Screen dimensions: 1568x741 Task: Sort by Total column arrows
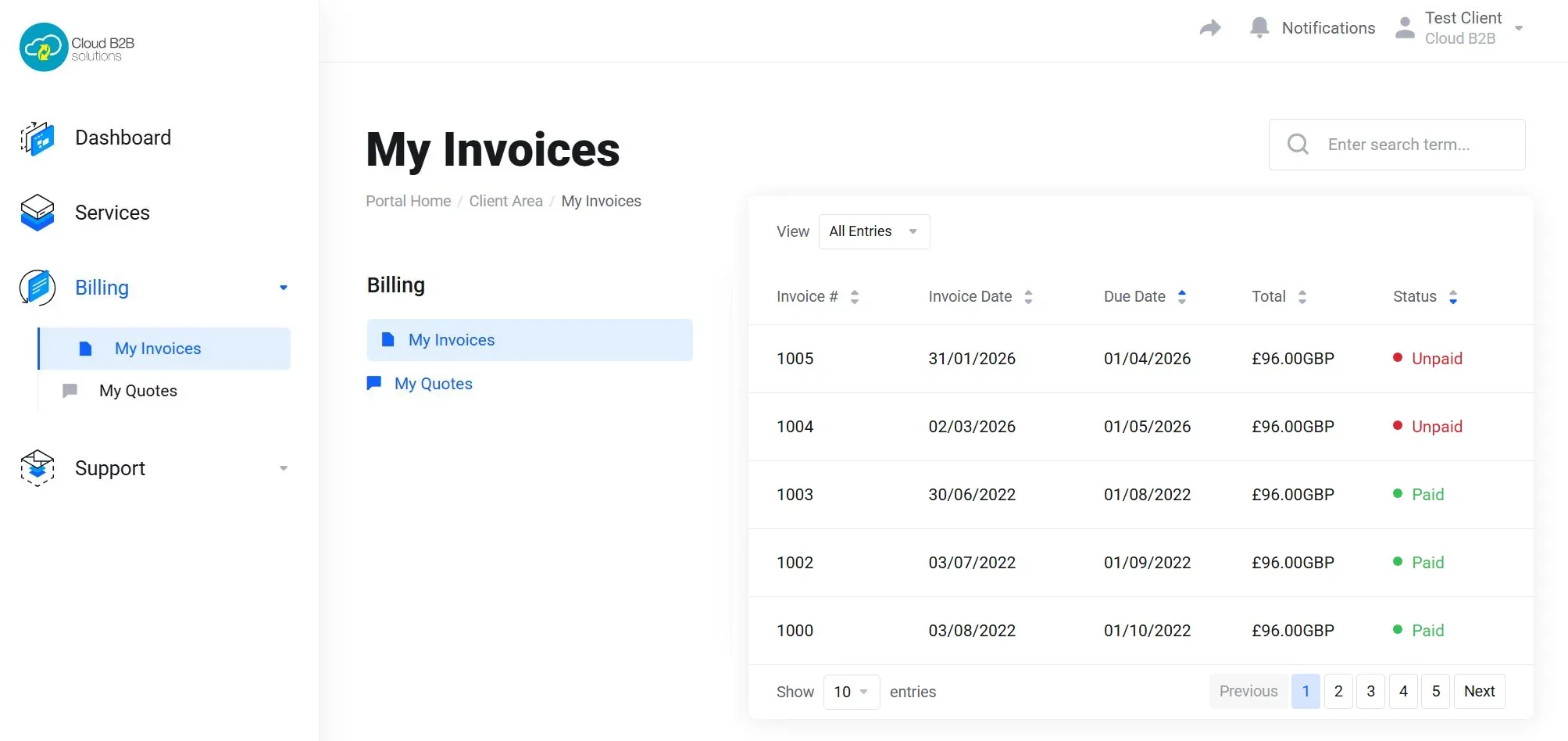(x=1302, y=297)
